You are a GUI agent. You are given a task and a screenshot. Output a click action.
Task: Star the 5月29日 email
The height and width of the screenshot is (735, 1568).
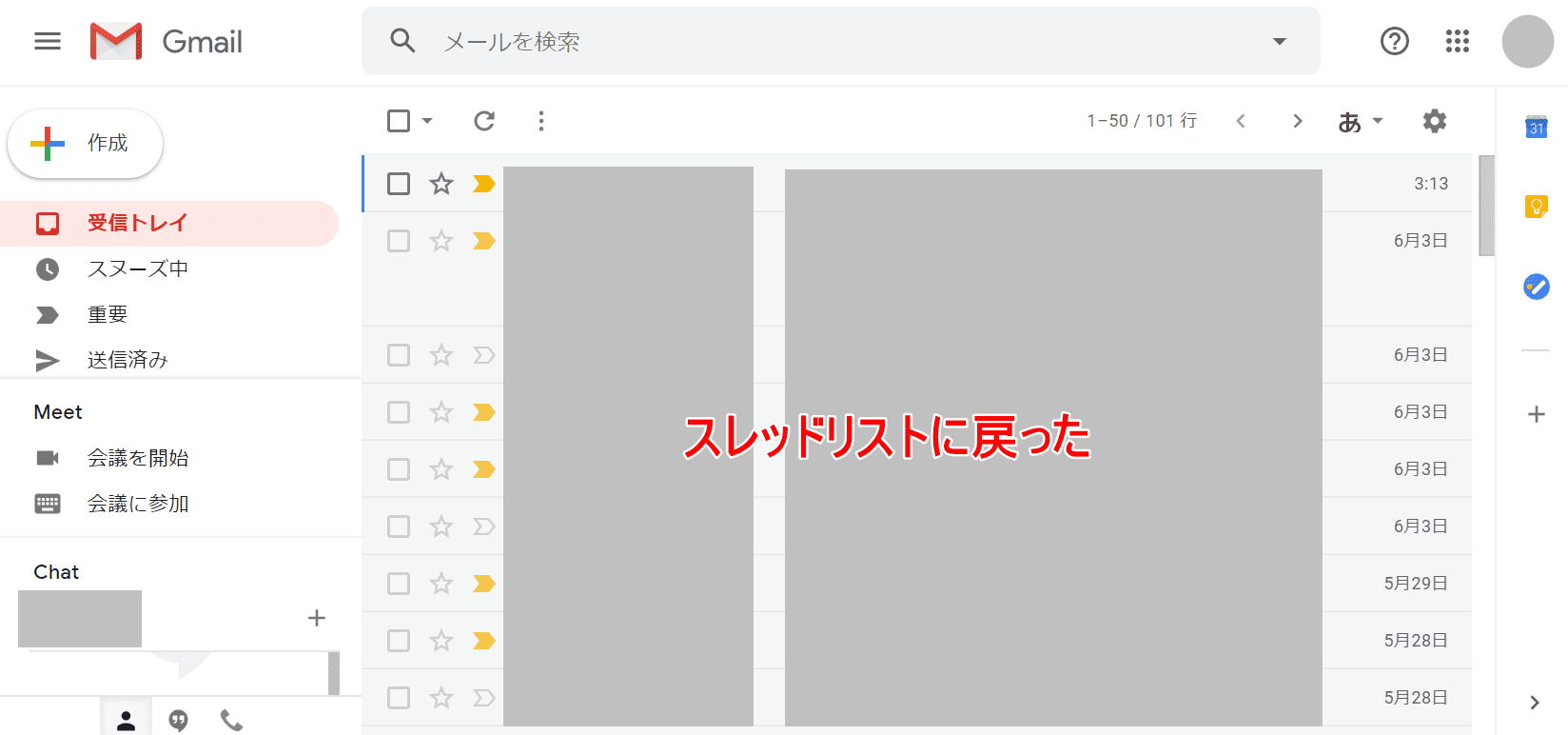pos(441,584)
